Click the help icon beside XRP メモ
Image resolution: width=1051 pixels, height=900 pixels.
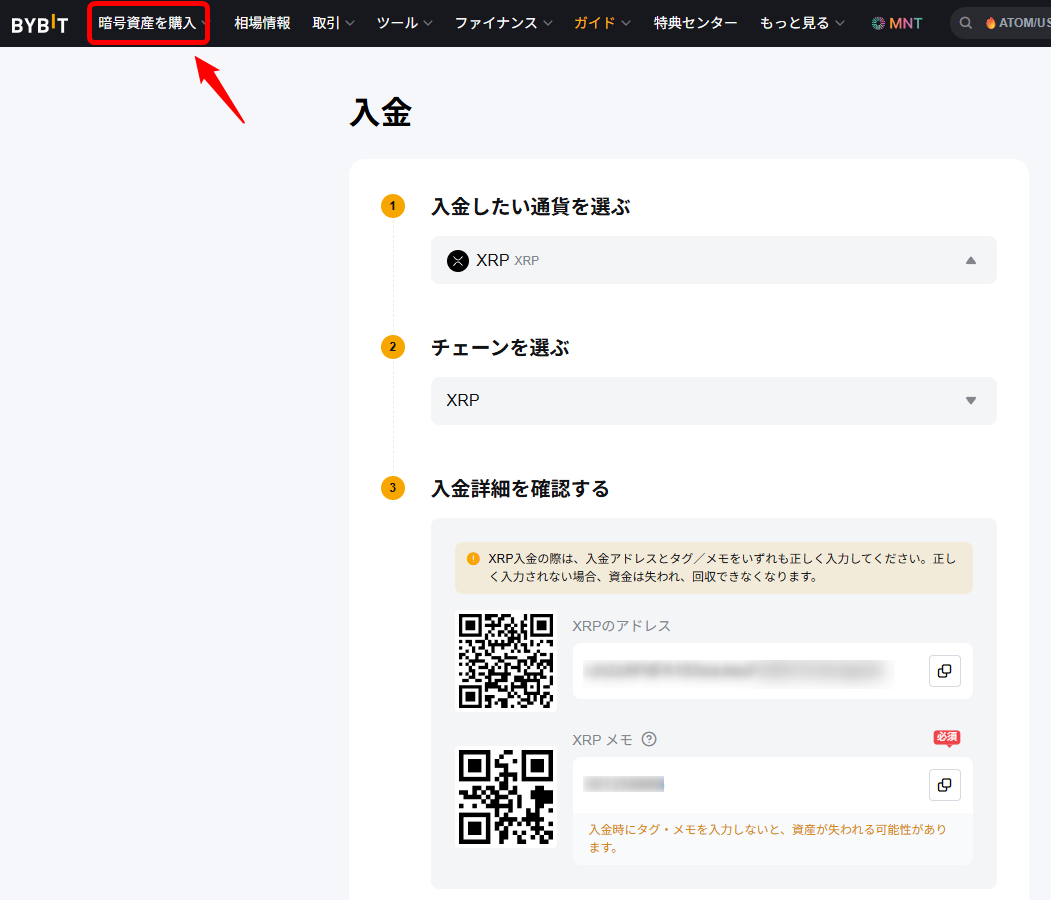pyautogui.click(x=649, y=740)
